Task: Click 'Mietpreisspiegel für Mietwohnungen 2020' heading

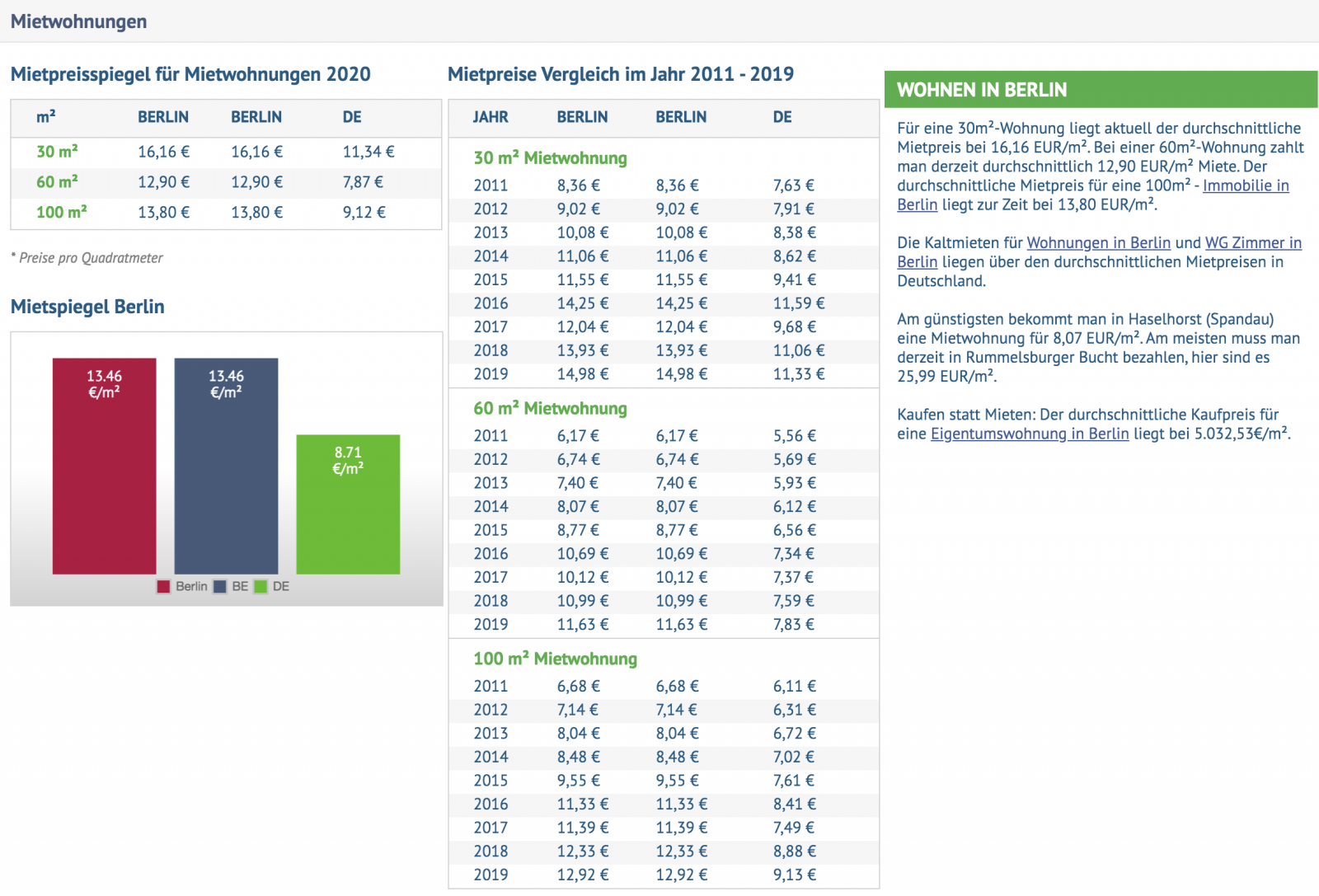Action: click(x=190, y=74)
